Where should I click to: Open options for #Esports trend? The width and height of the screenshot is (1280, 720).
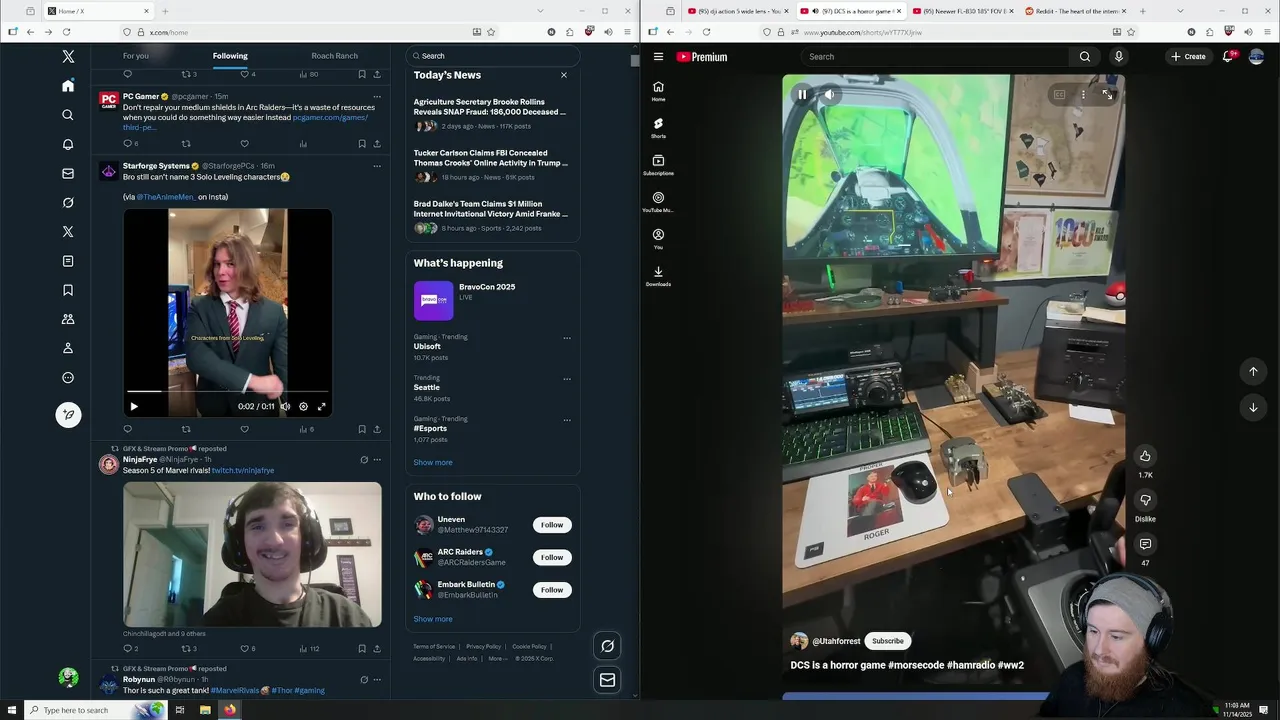tap(567, 420)
